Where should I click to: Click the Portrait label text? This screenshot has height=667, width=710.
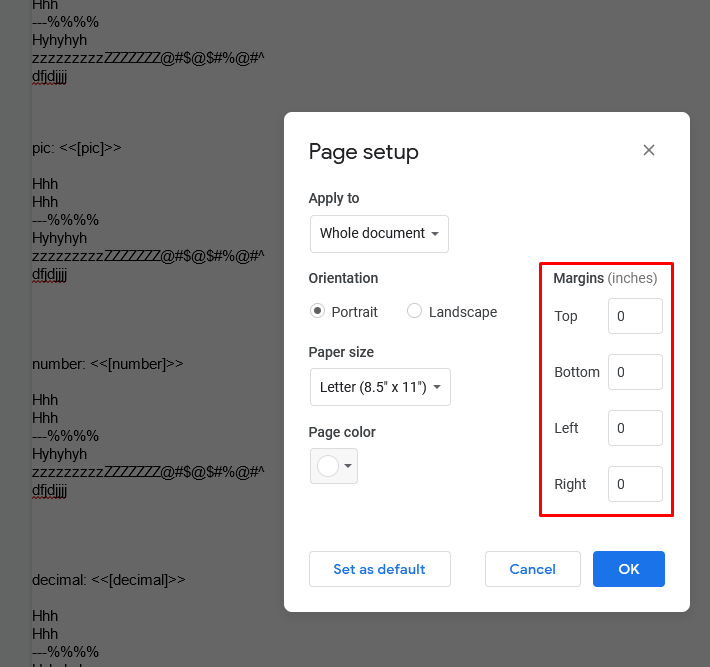[354, 312]
